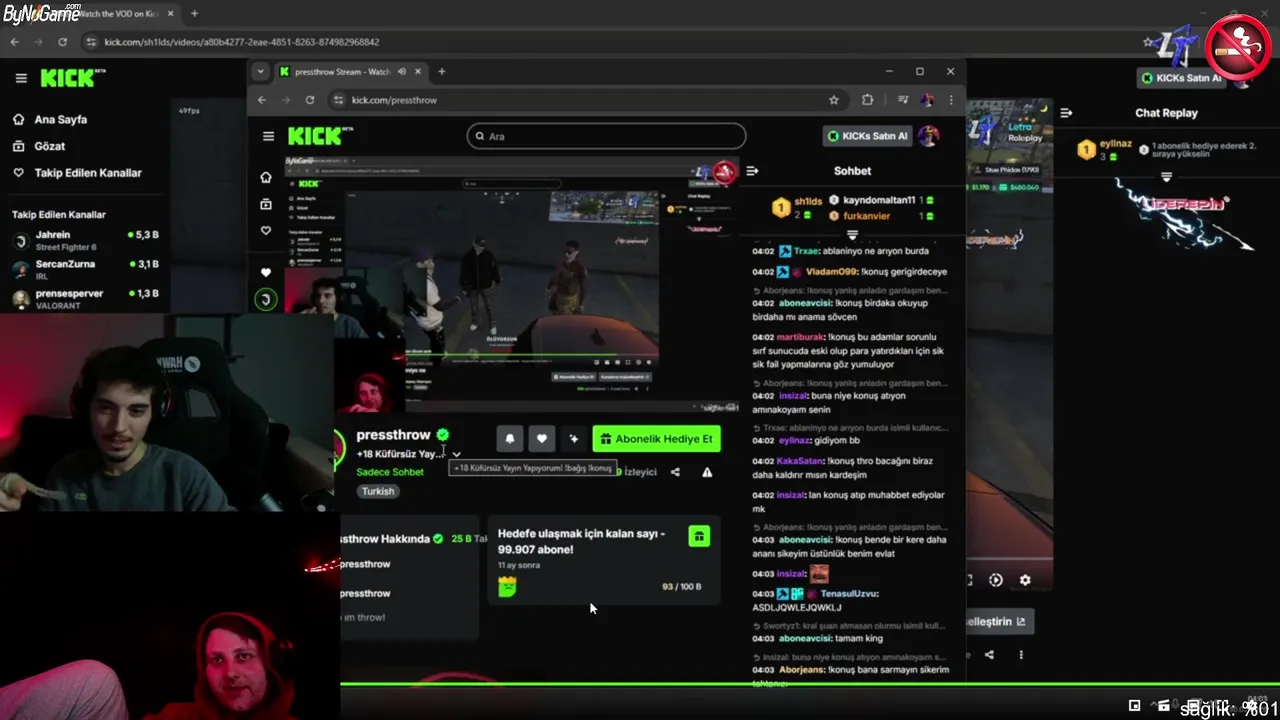Click eylinaz in Chat Replay leaderboard
Viewport: 1280px width, 720px height.
[1116, 144]
